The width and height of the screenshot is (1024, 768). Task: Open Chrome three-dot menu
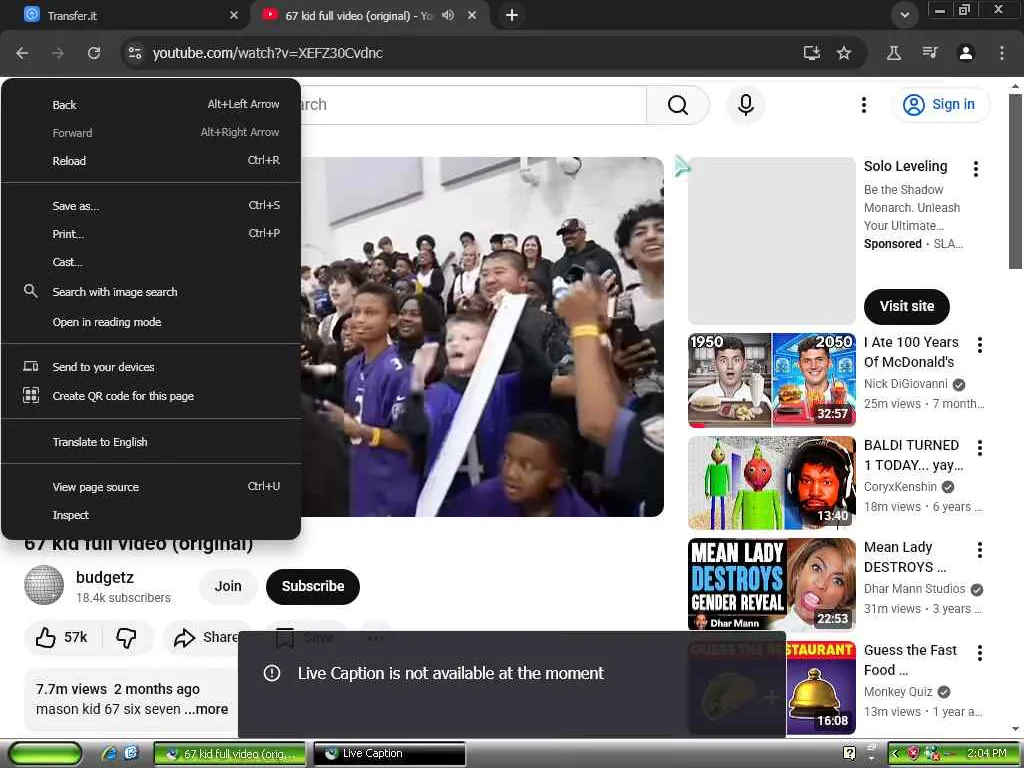click(x=1002, y=53)
